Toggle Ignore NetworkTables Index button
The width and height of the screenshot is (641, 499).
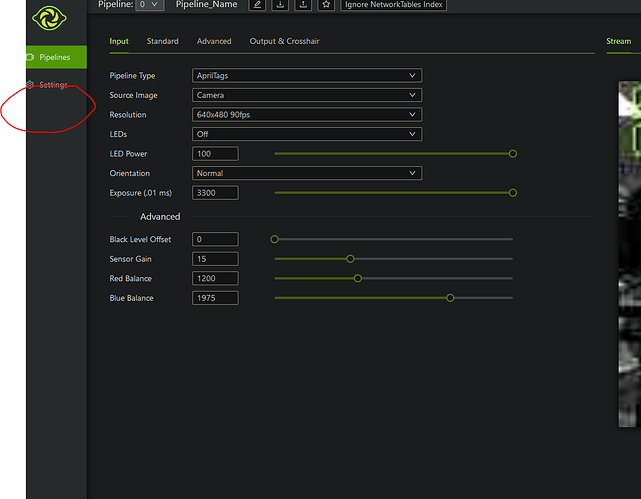coord(393,5)
